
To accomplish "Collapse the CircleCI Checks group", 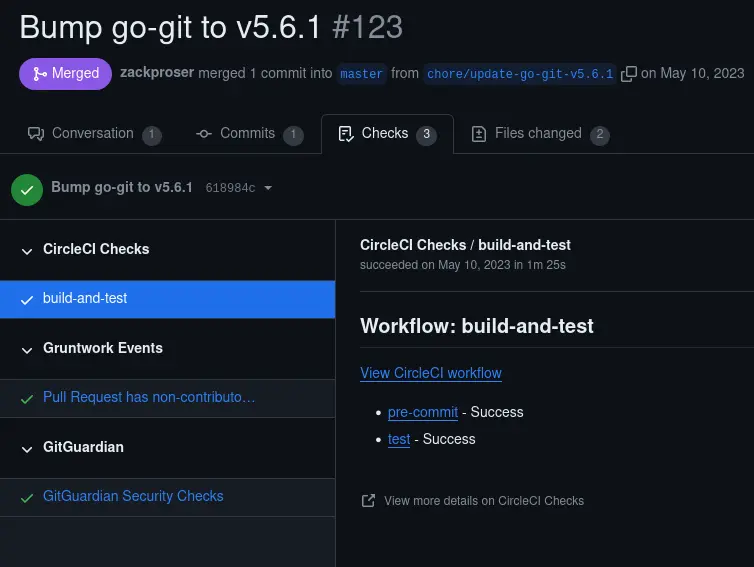I will [x=27, y=250].
